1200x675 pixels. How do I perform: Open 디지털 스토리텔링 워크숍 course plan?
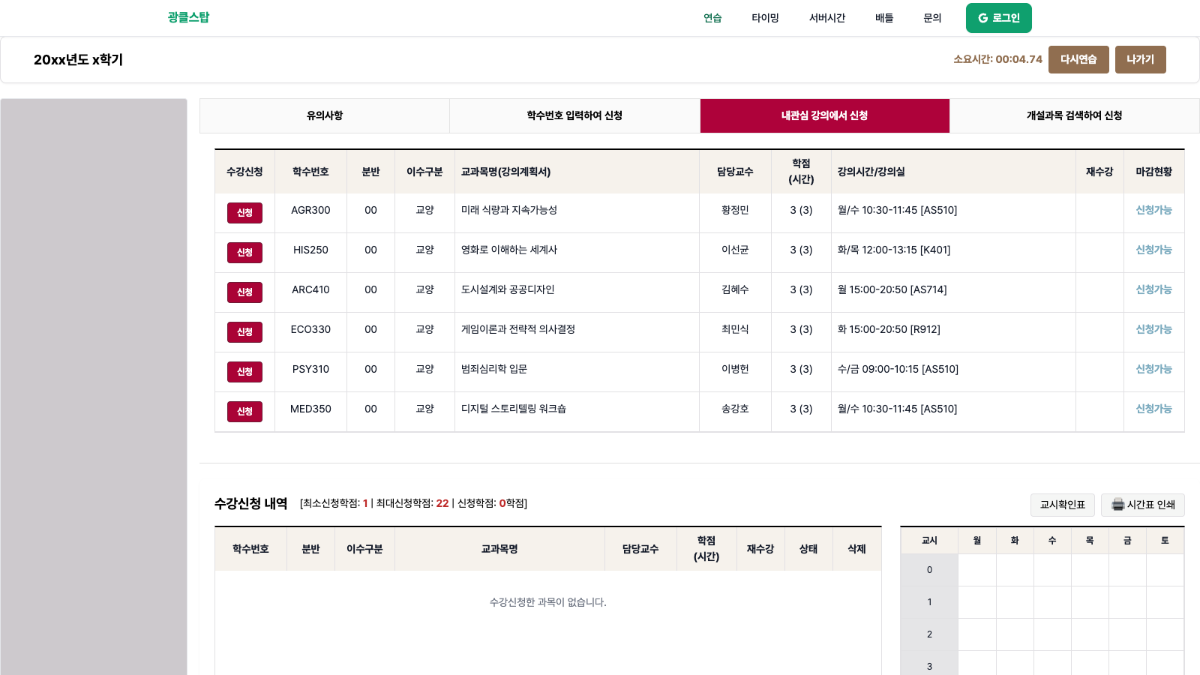pos(513,409)
